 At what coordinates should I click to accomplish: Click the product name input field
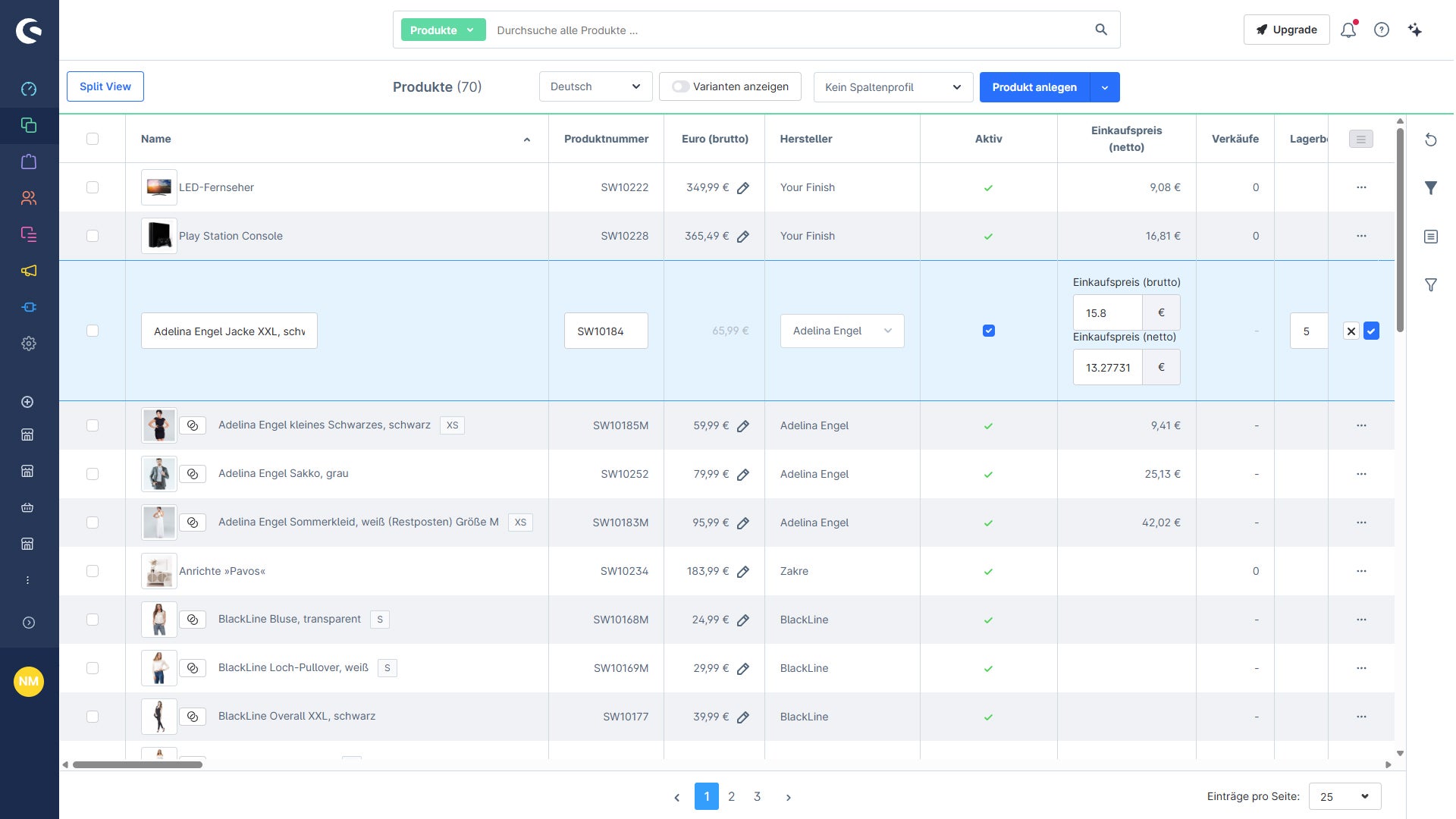229,331
